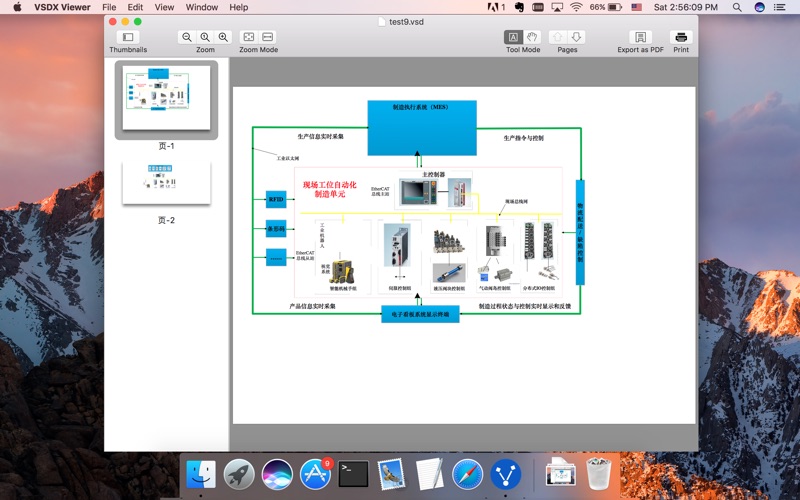The height and width of the screenshot is (500, 800).
Task: Select fit page zoom mode
Action: [x=249, y=37]
